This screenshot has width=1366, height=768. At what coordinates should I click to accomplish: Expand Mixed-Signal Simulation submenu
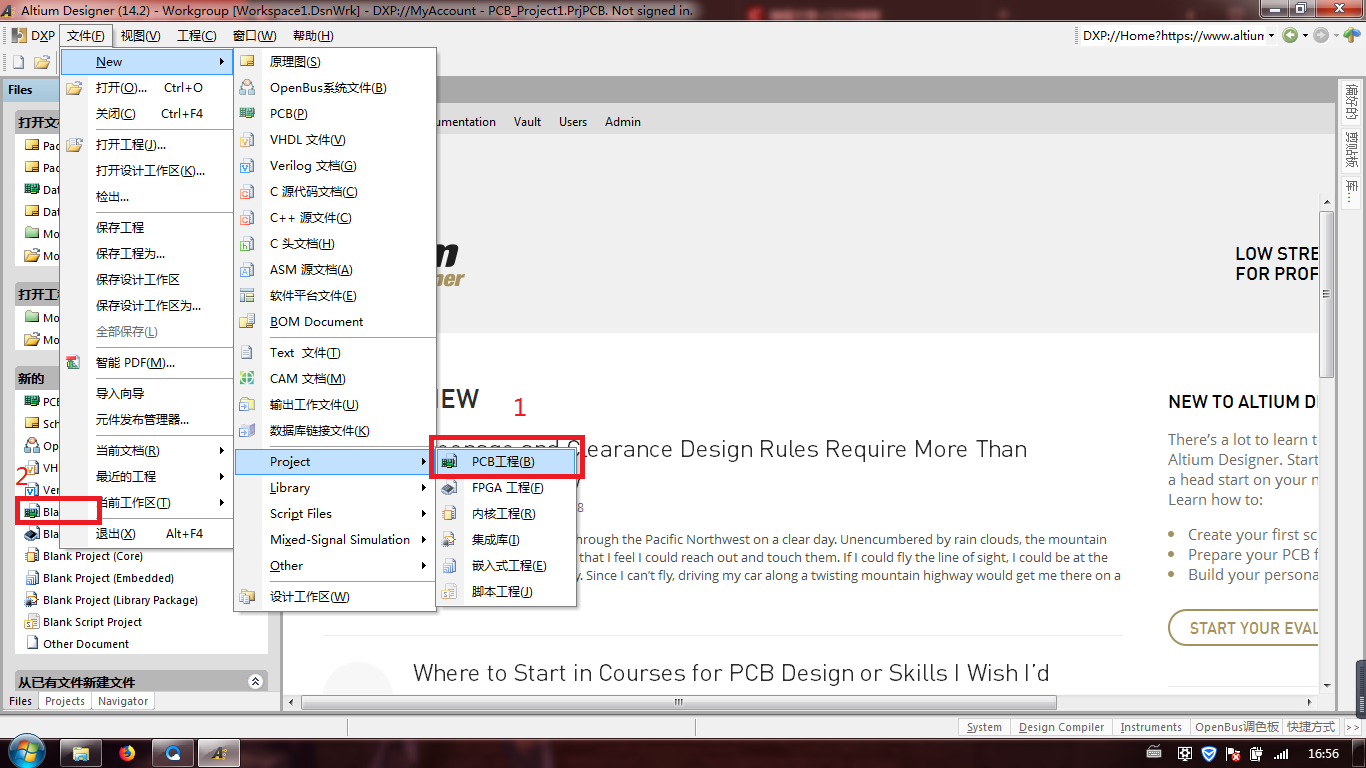coord(335,540)
